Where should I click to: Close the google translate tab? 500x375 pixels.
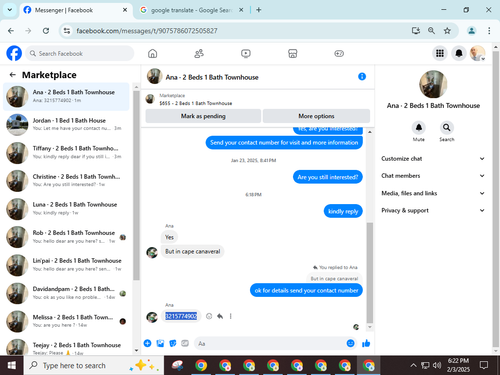tap(241, 10)
